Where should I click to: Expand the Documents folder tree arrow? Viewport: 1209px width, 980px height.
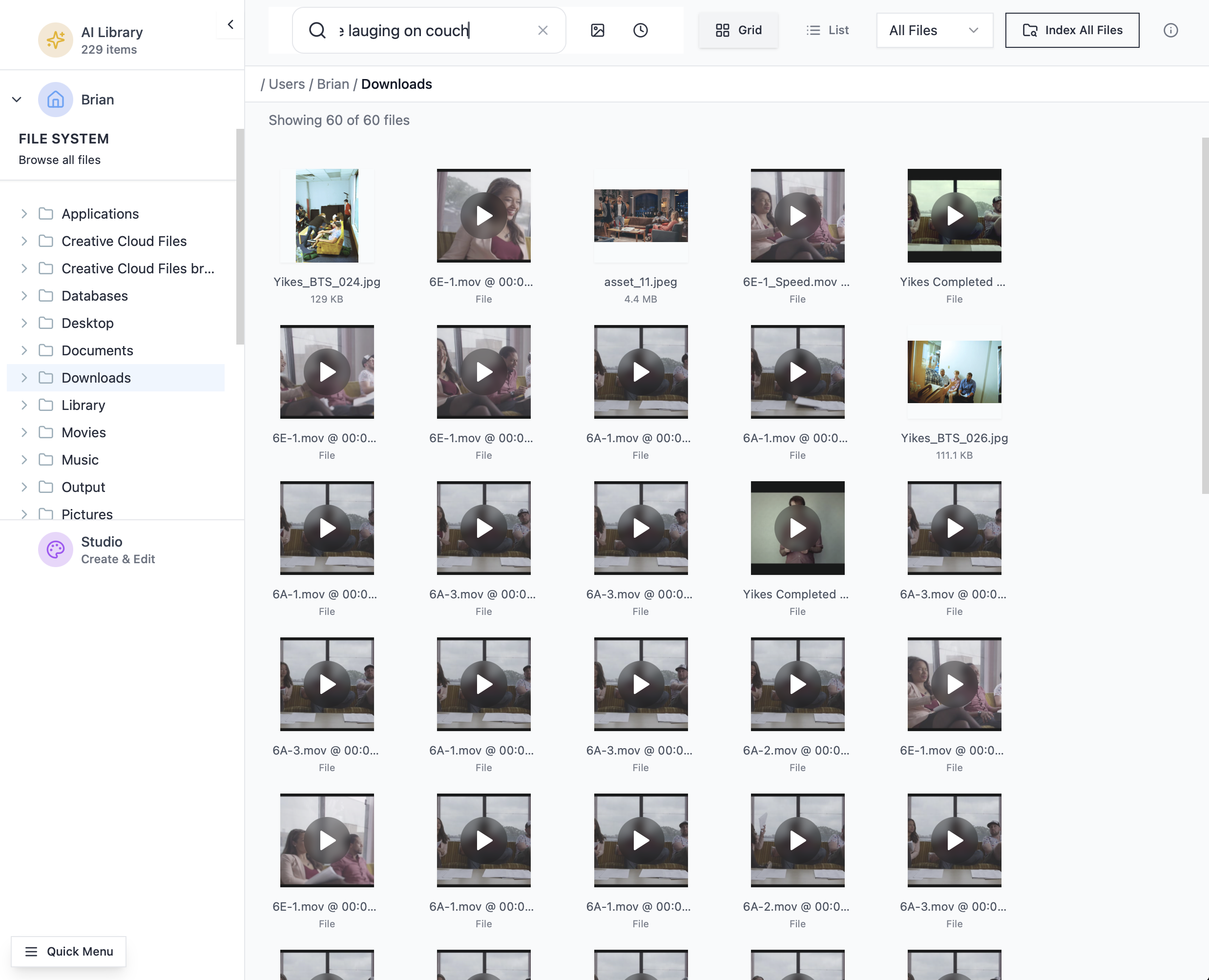[x=24, y=350]
